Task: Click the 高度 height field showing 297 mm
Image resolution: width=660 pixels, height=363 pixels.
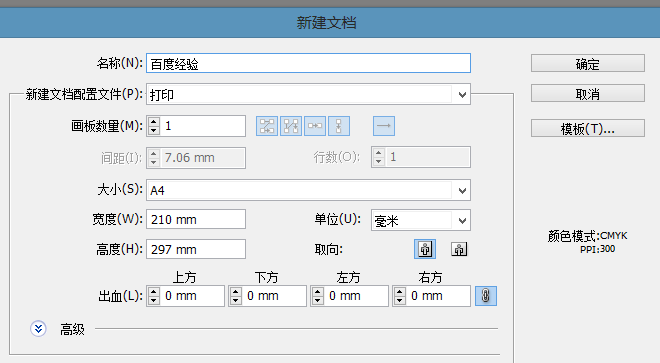Action: 196,249
